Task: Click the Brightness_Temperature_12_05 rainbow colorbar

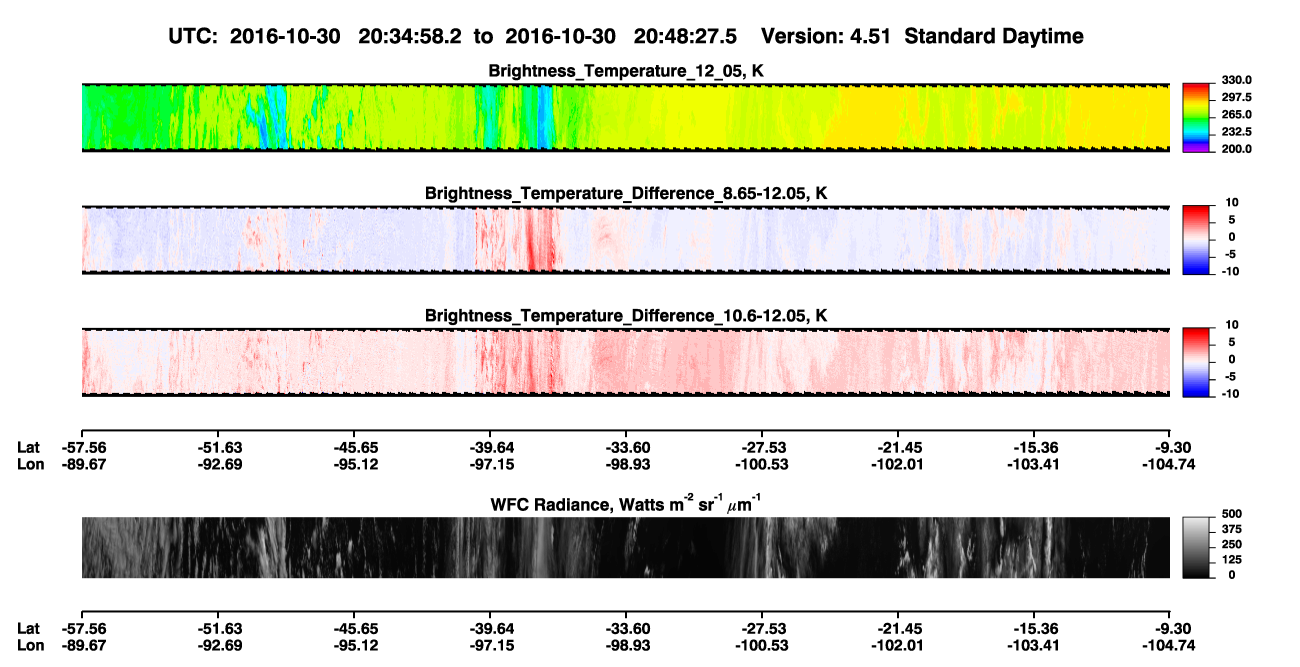Action: coord(1196,115)
